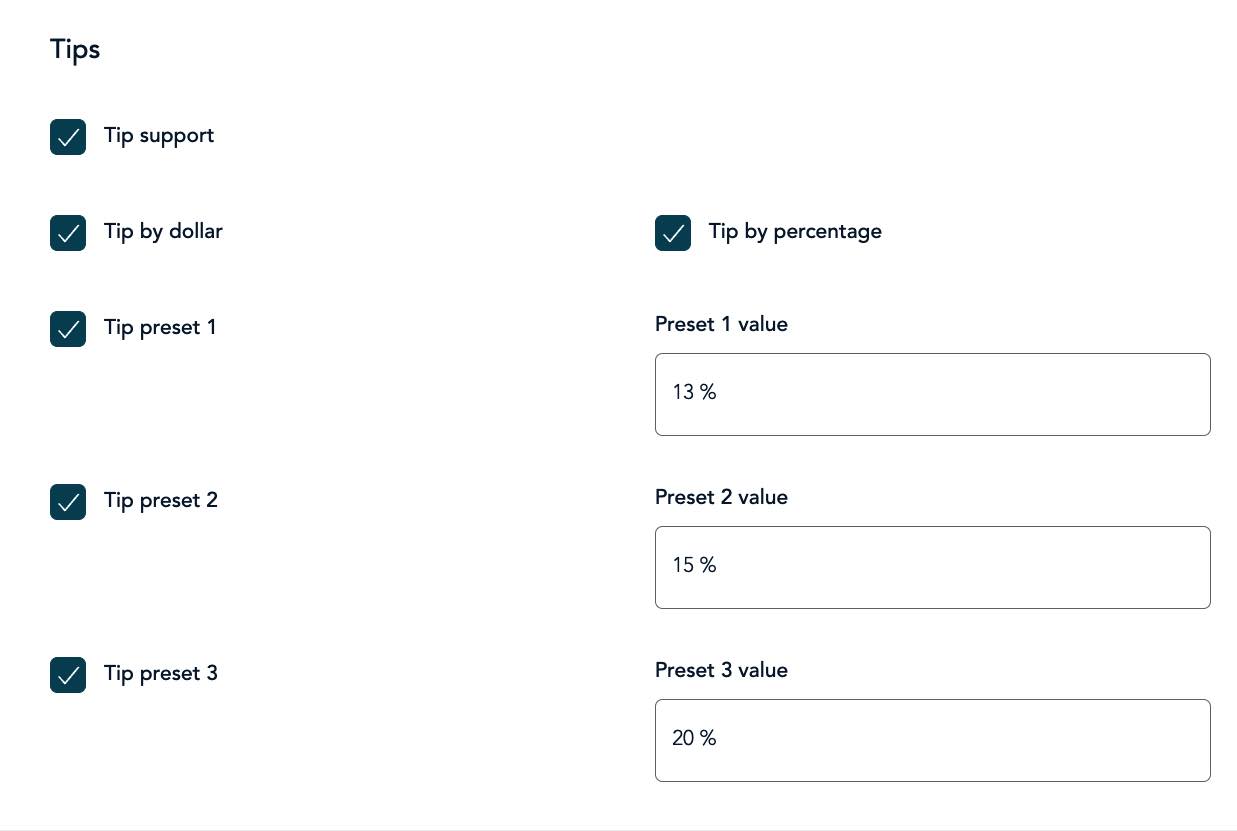Click the "20 %" text in Preset 3 box
The image size is (1237, 831).
(694, 739)
